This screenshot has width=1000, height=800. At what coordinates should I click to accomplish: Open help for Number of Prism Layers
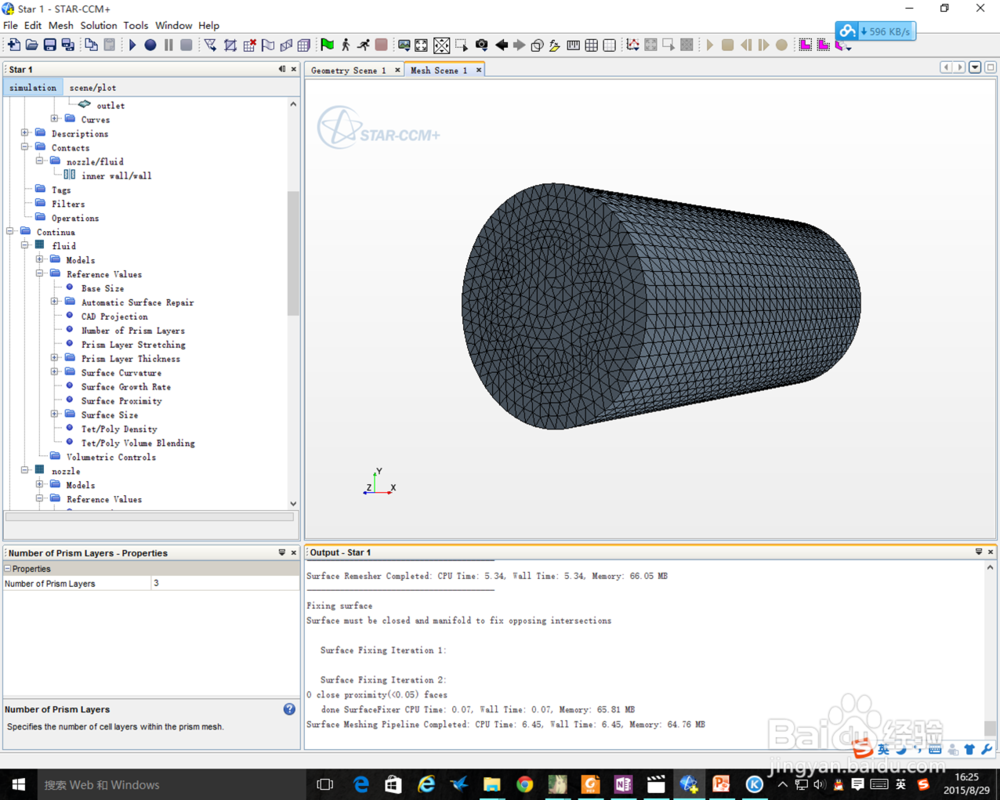tap(289, 709)
